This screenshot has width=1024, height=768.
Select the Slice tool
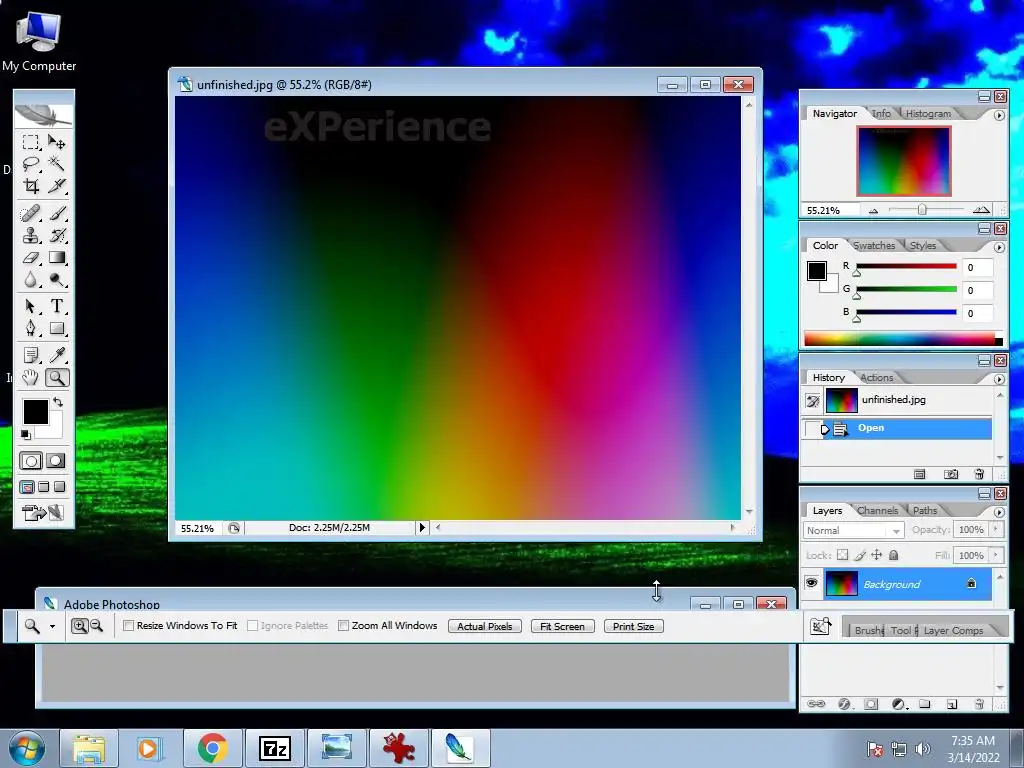[57, 186]
